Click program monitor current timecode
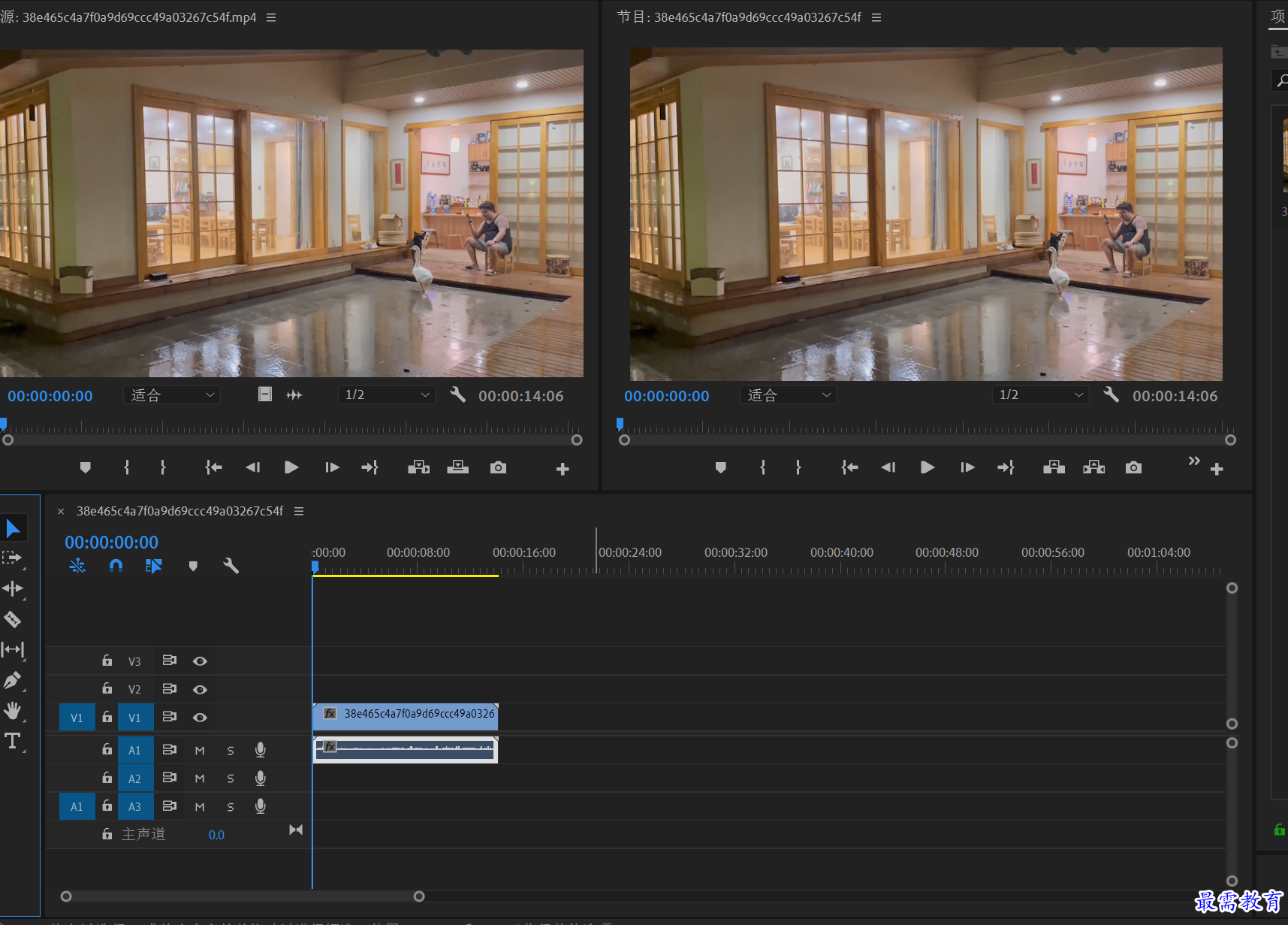This screenshot has height=925, width=1288. [667, 396]
